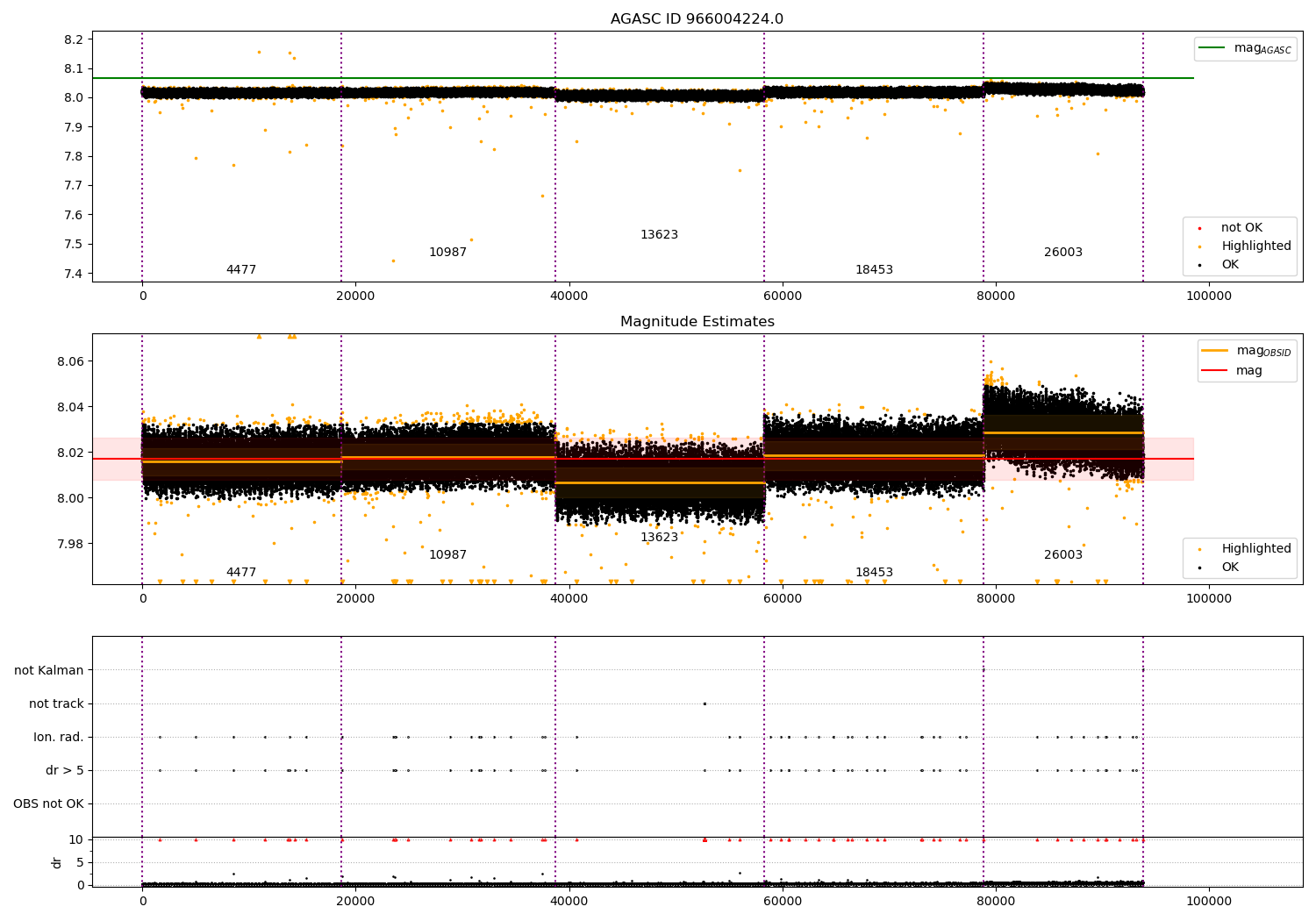Screen dimensions: 1316x921
Task: Click the '7.6' y-axis tick label
Action: click(x=74, y=215)
